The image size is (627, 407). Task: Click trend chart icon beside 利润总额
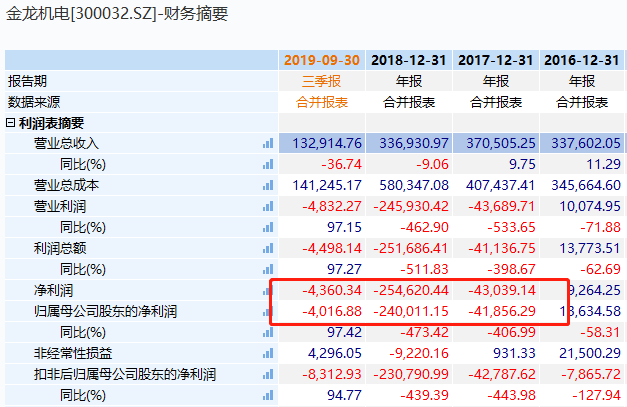pyautogui.click(x=268, y=248)
